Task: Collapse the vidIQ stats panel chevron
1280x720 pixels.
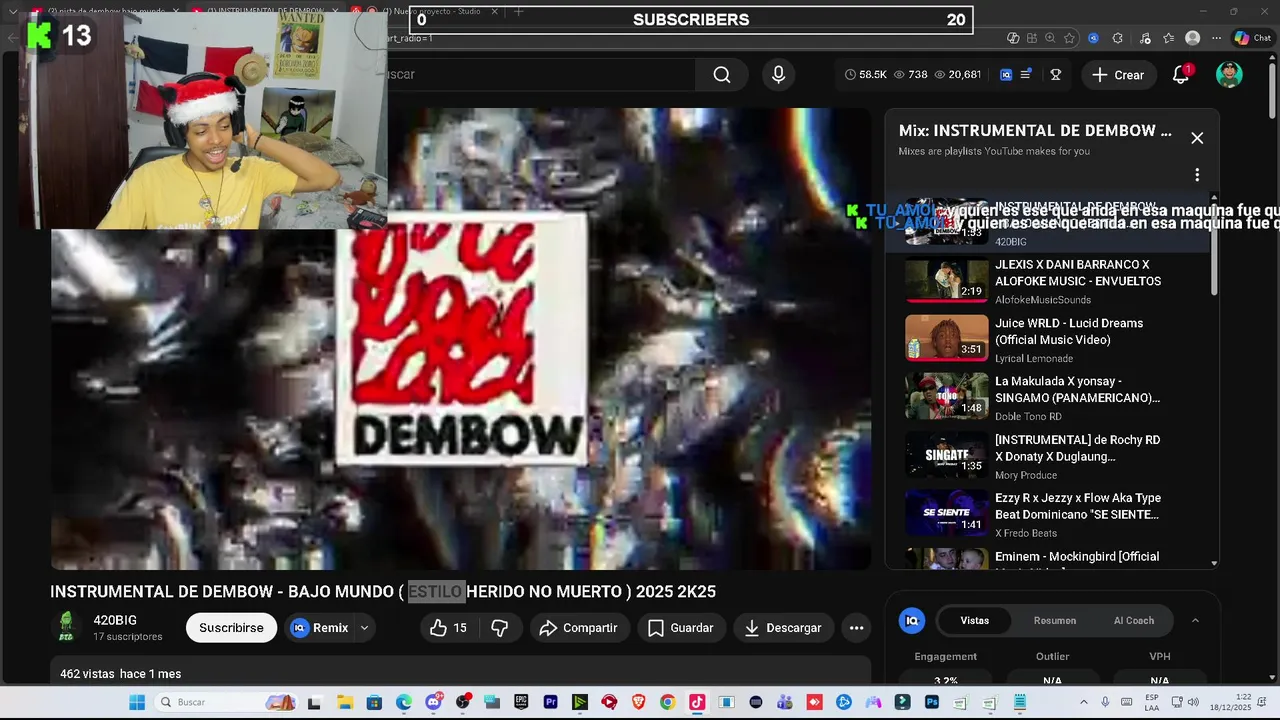Action: click(1195, 621)
